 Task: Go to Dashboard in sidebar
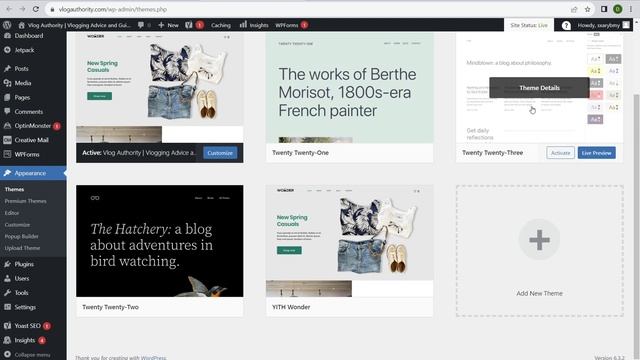tap(29, 36)
